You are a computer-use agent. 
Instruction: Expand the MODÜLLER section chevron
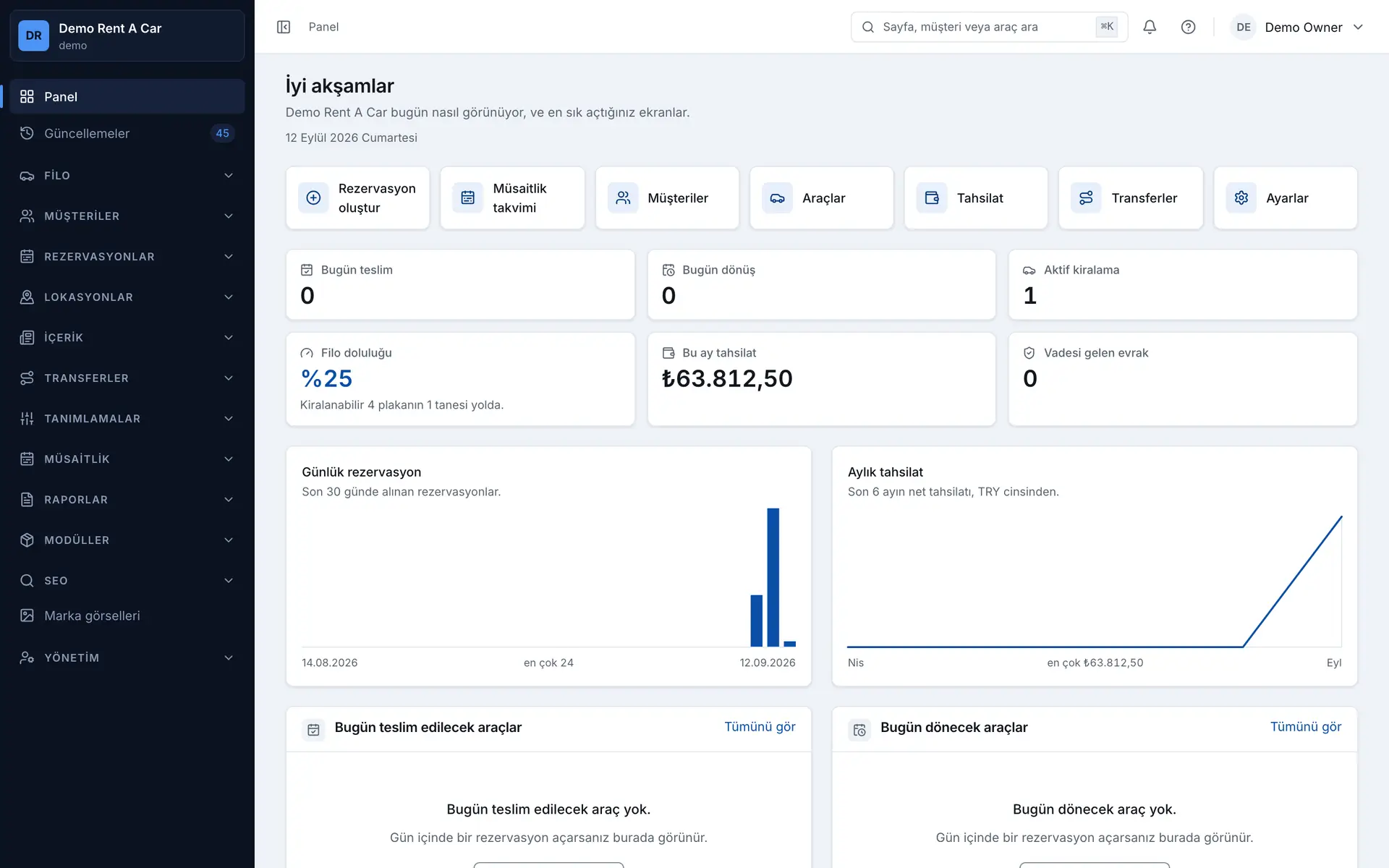(229, 540)
